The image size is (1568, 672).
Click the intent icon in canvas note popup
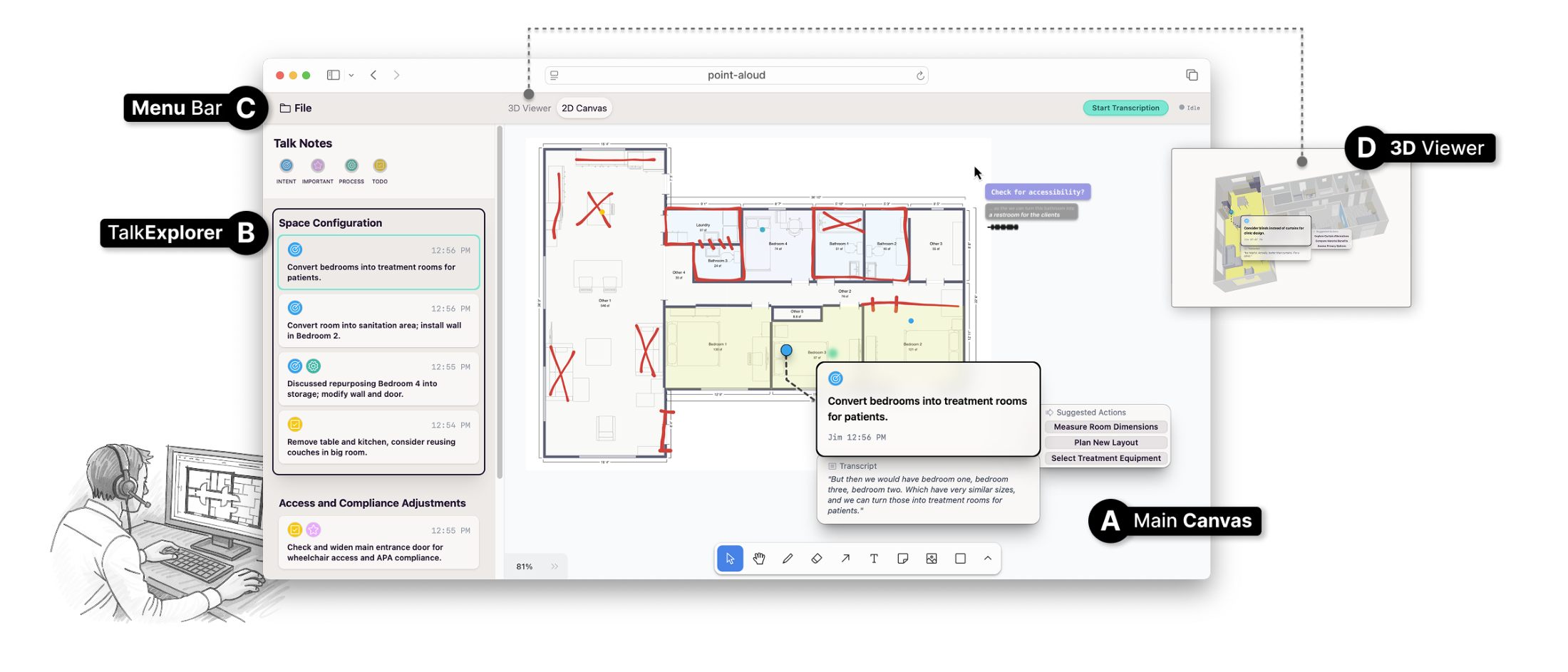[835, 378]
